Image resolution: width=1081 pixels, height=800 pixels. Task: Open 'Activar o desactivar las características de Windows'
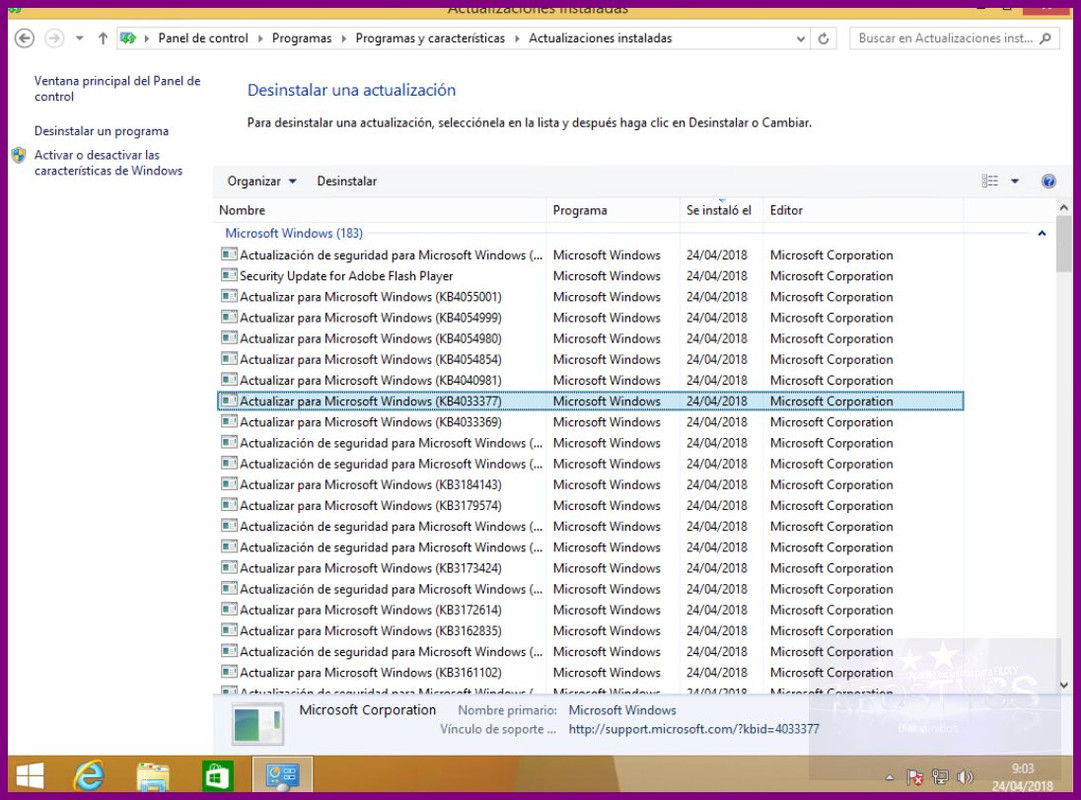(x=108, y=163)
